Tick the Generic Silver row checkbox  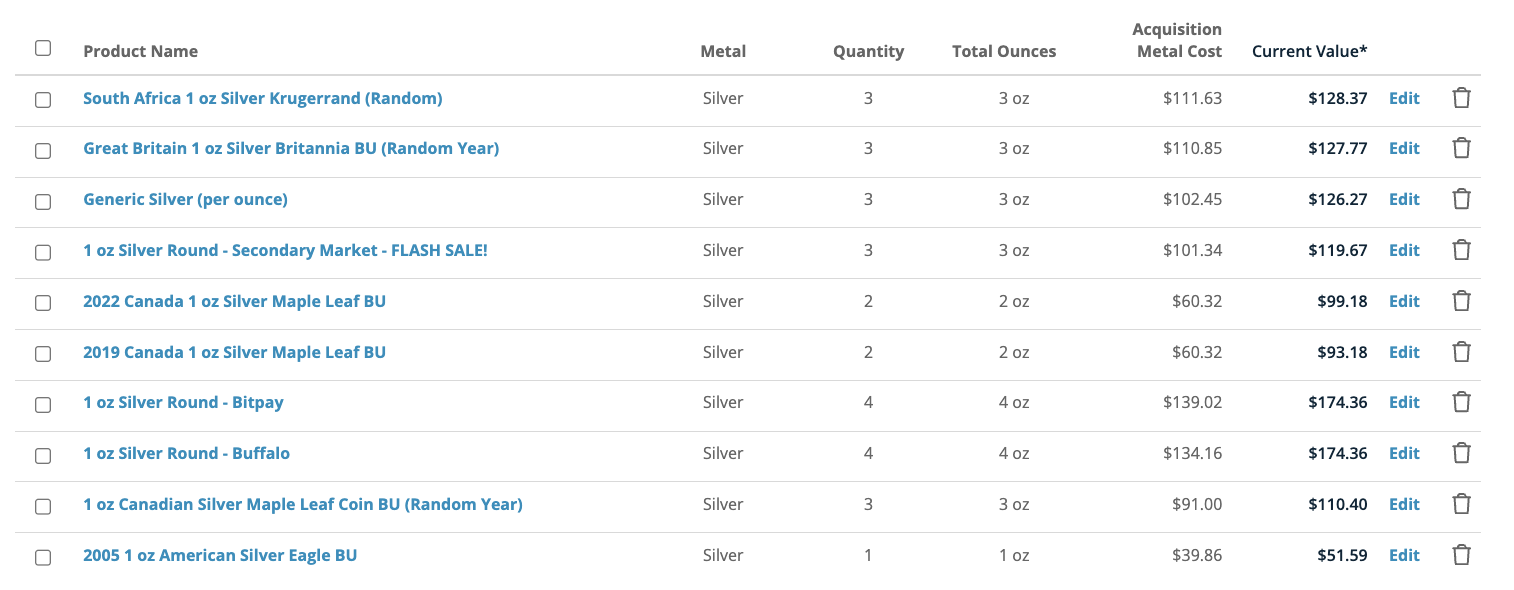[x=43, y=201]
